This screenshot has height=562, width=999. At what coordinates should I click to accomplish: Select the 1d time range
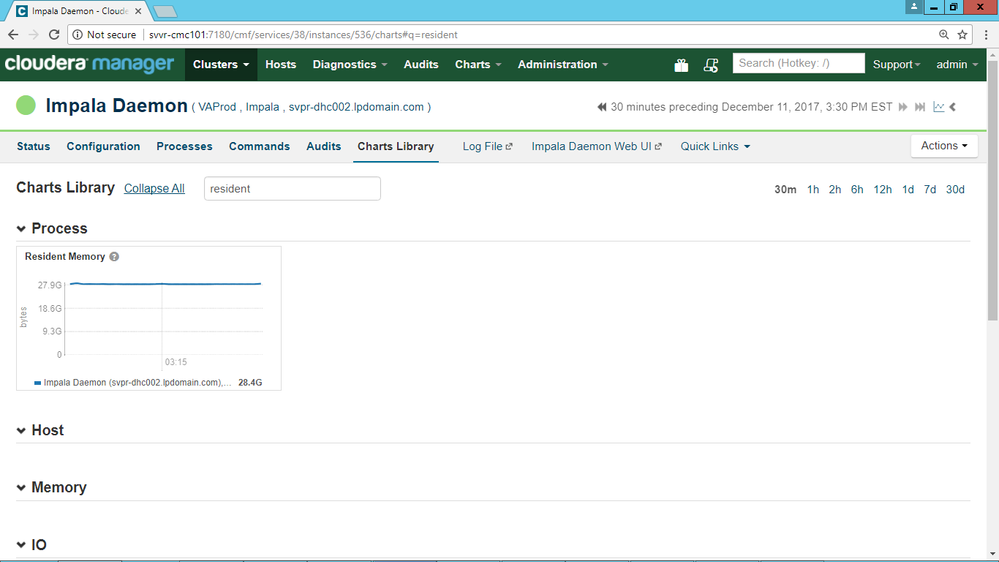point(908,189)
